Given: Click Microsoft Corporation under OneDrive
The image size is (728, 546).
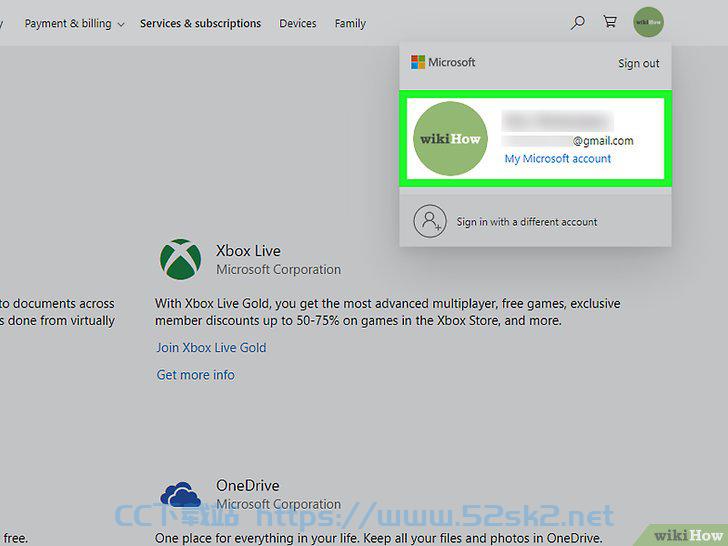Looking at the screenshot, I should 279,504.
